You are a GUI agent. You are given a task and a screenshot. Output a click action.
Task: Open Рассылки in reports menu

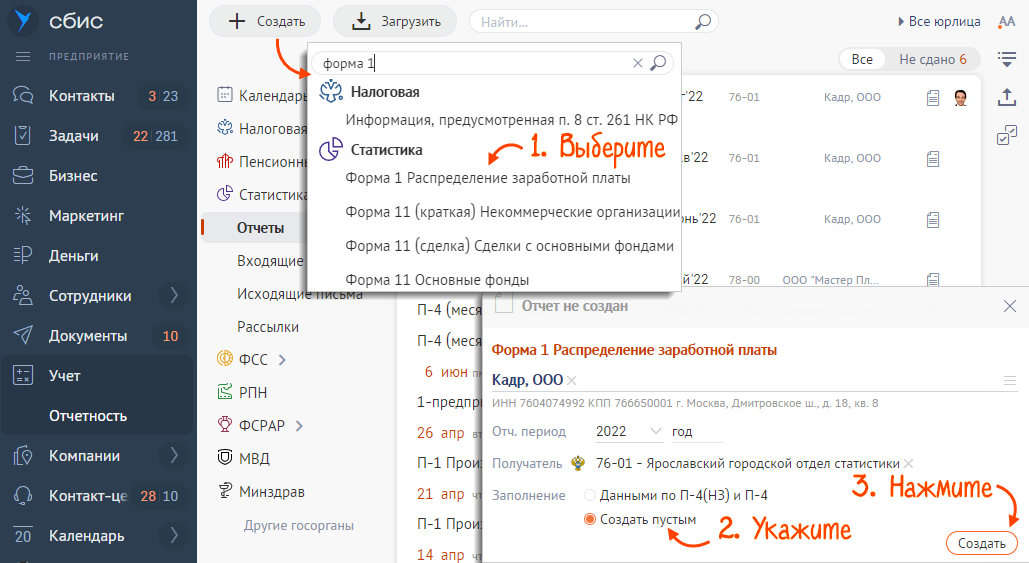268,327
